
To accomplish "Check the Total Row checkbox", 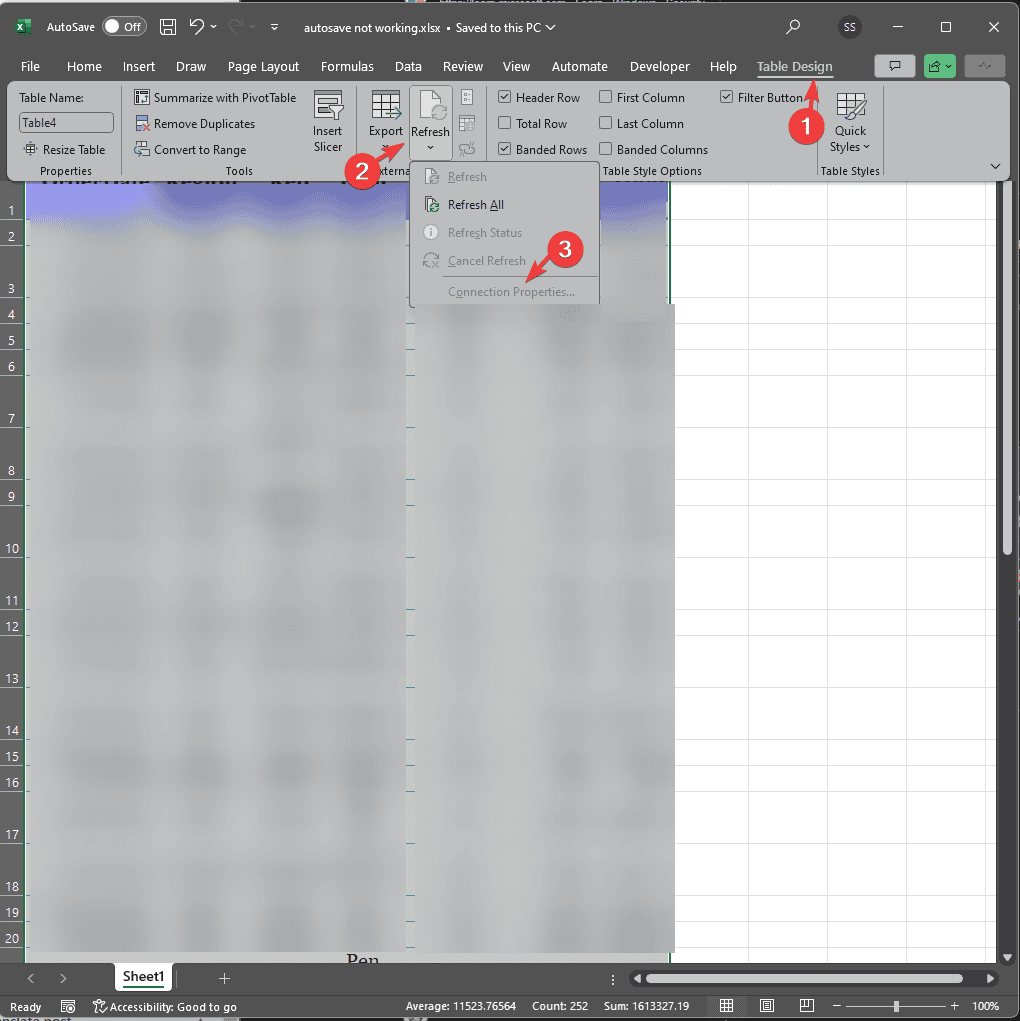I will (504, 122).
